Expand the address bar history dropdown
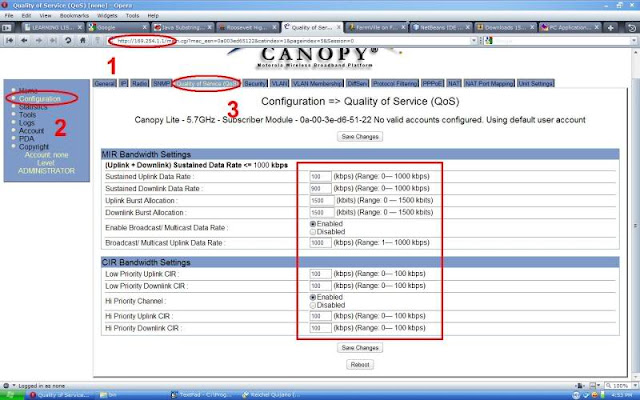This screenshot has width=640, height=400. tap(474, 40)
